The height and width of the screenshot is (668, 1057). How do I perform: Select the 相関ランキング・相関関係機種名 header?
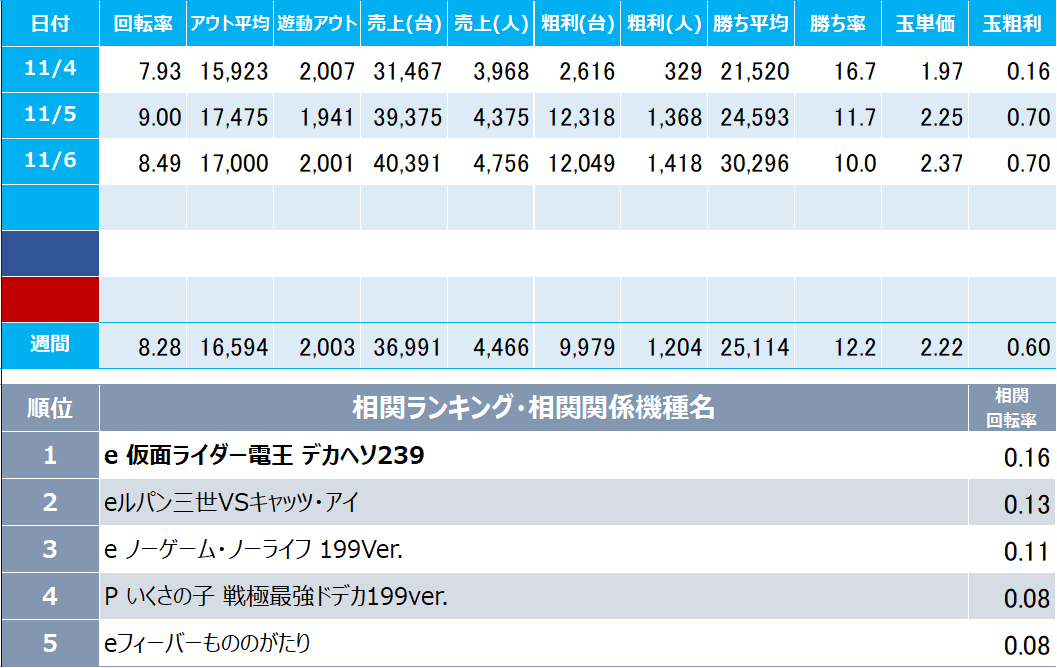click(x=533, y=408)
